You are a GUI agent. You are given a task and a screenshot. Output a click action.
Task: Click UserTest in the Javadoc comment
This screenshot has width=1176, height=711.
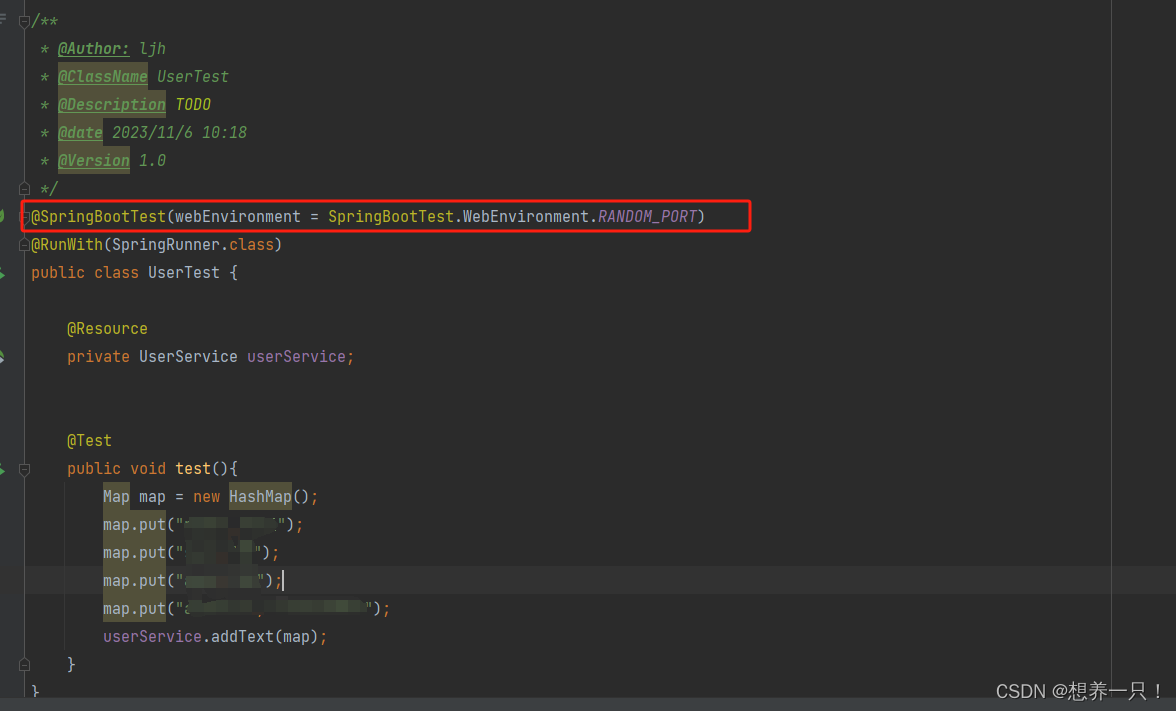(x=193, y=76)
